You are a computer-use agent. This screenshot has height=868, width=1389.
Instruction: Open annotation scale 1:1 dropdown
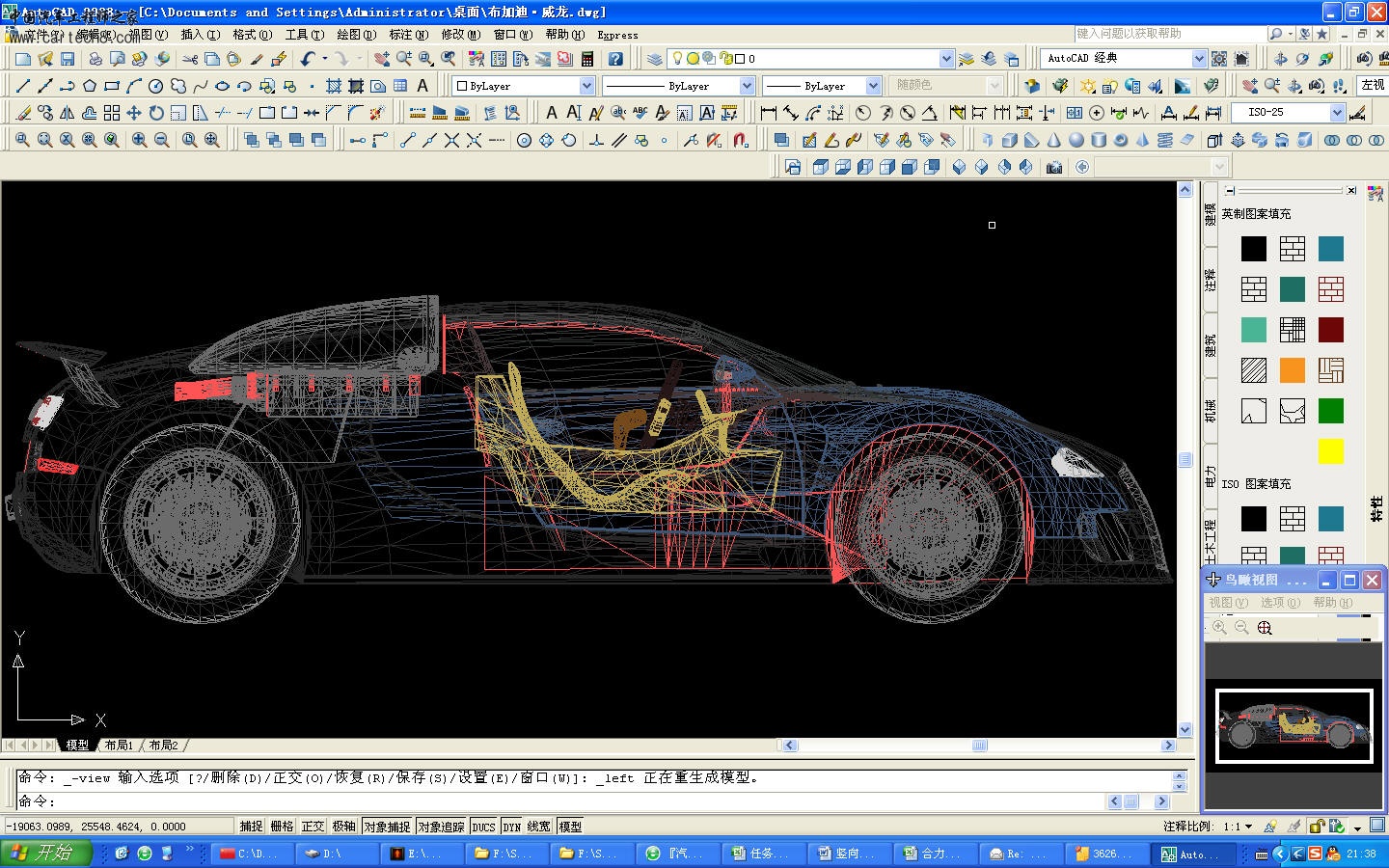[x=1239, y=827]
